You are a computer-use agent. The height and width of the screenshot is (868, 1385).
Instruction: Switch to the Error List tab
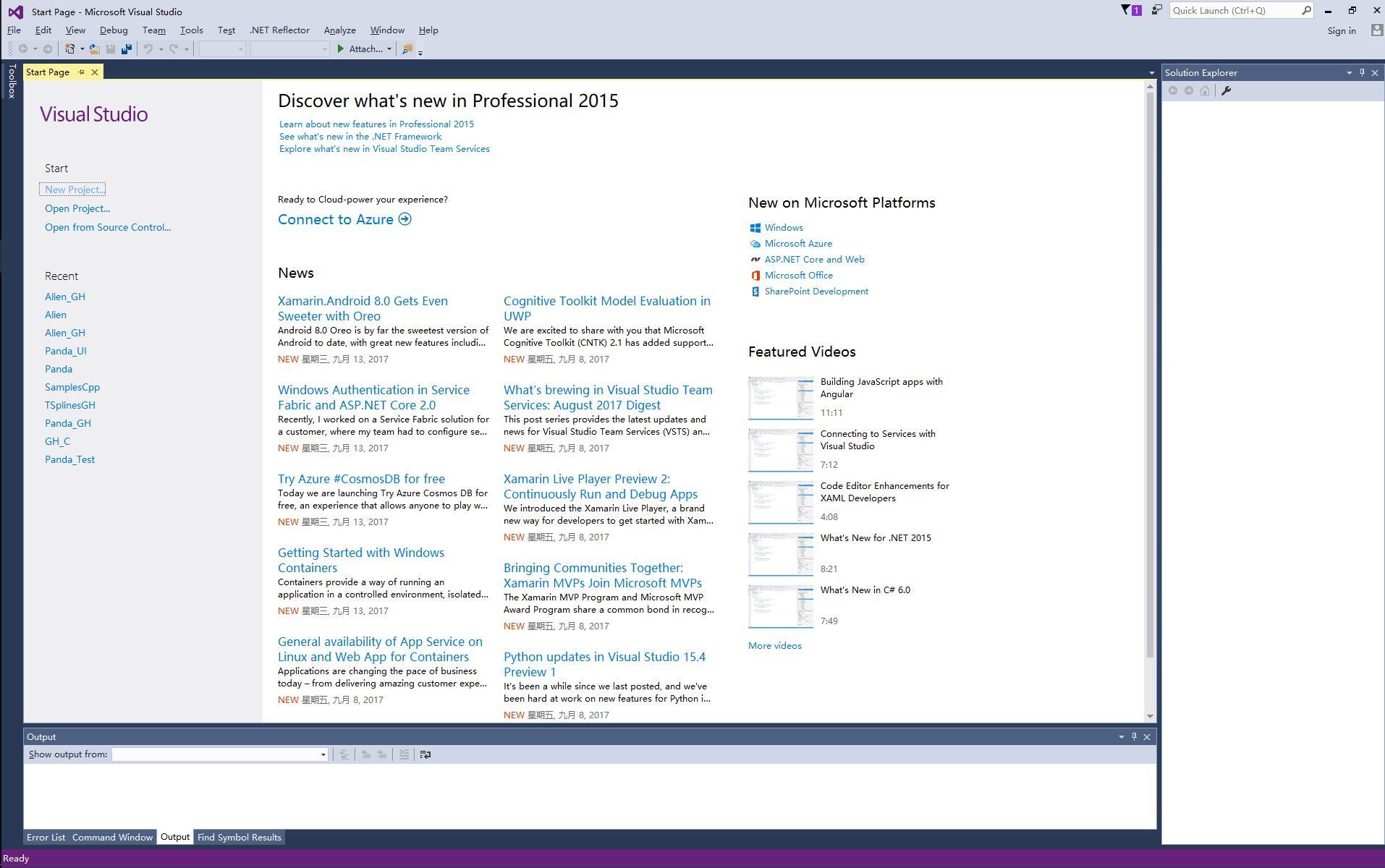pyautogui.click(x=46, y=838)
